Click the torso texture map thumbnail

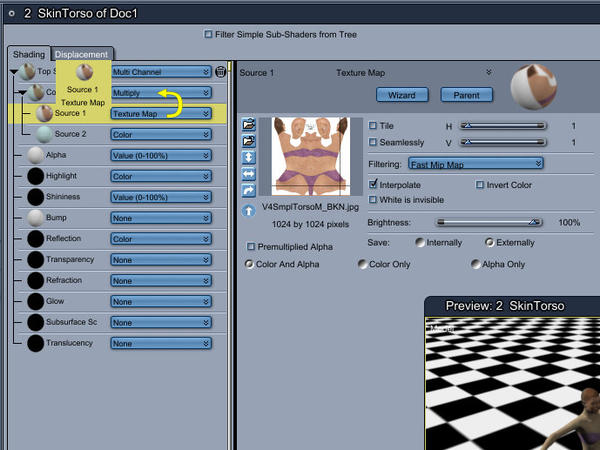310,156
